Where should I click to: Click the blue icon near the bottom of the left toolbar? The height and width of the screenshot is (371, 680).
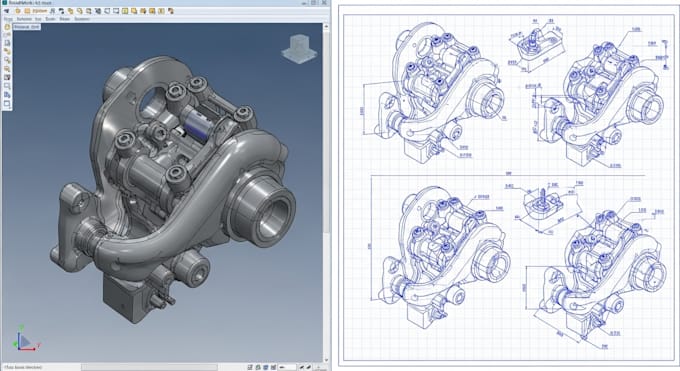pos(7,95)
